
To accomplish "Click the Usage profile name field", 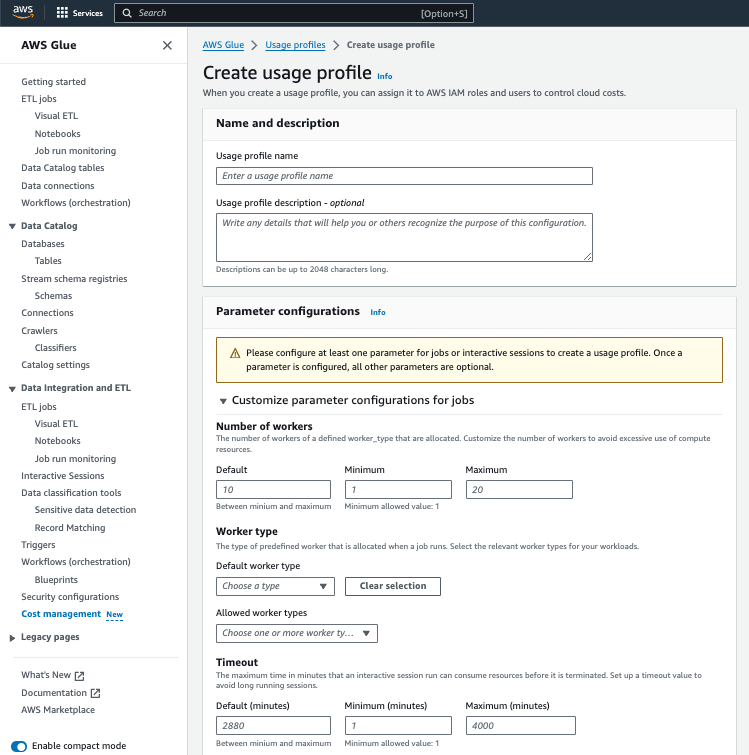I will point(404,176).
